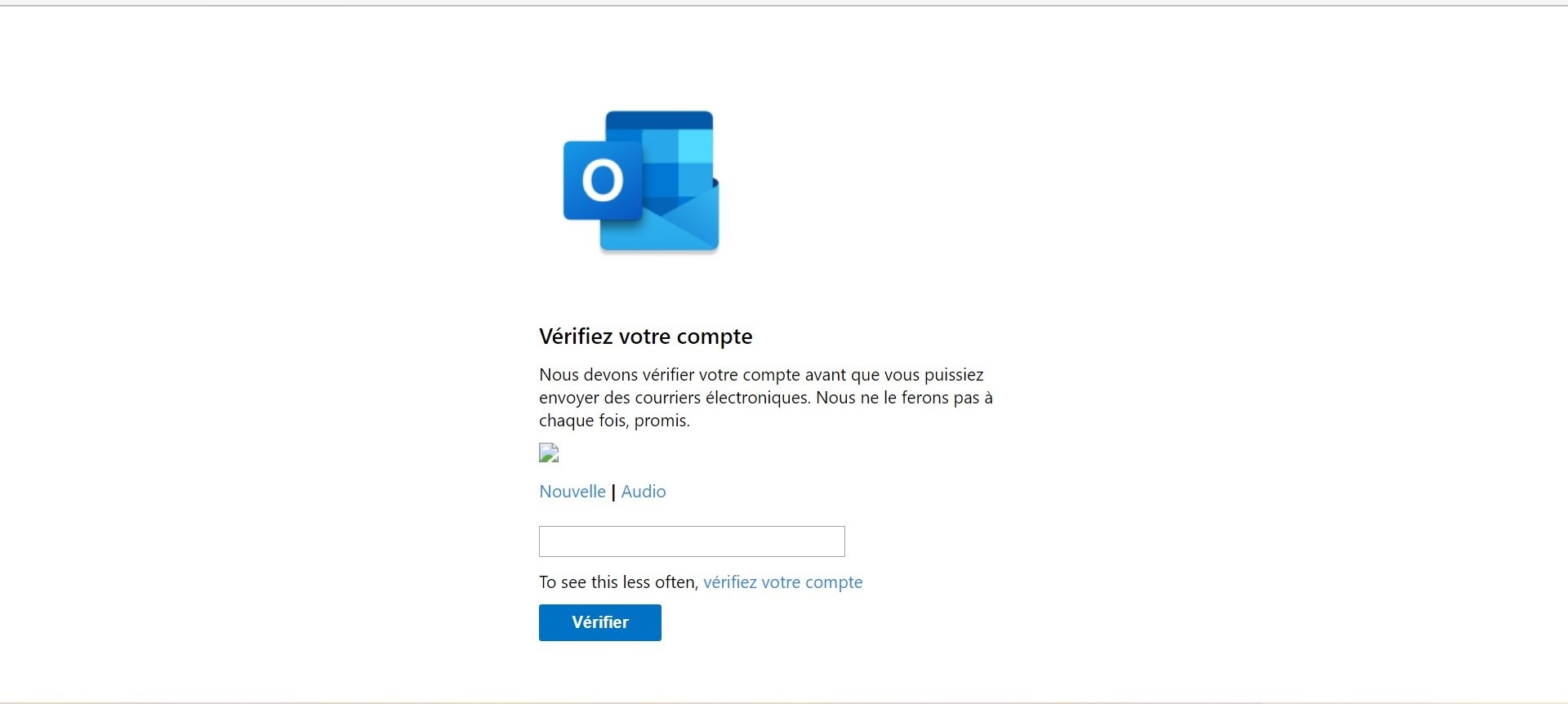Click the word 'Vérifier' on the blue button
Image resolution: width=1568 pixels, height=704 pixels.
(600, 622)
